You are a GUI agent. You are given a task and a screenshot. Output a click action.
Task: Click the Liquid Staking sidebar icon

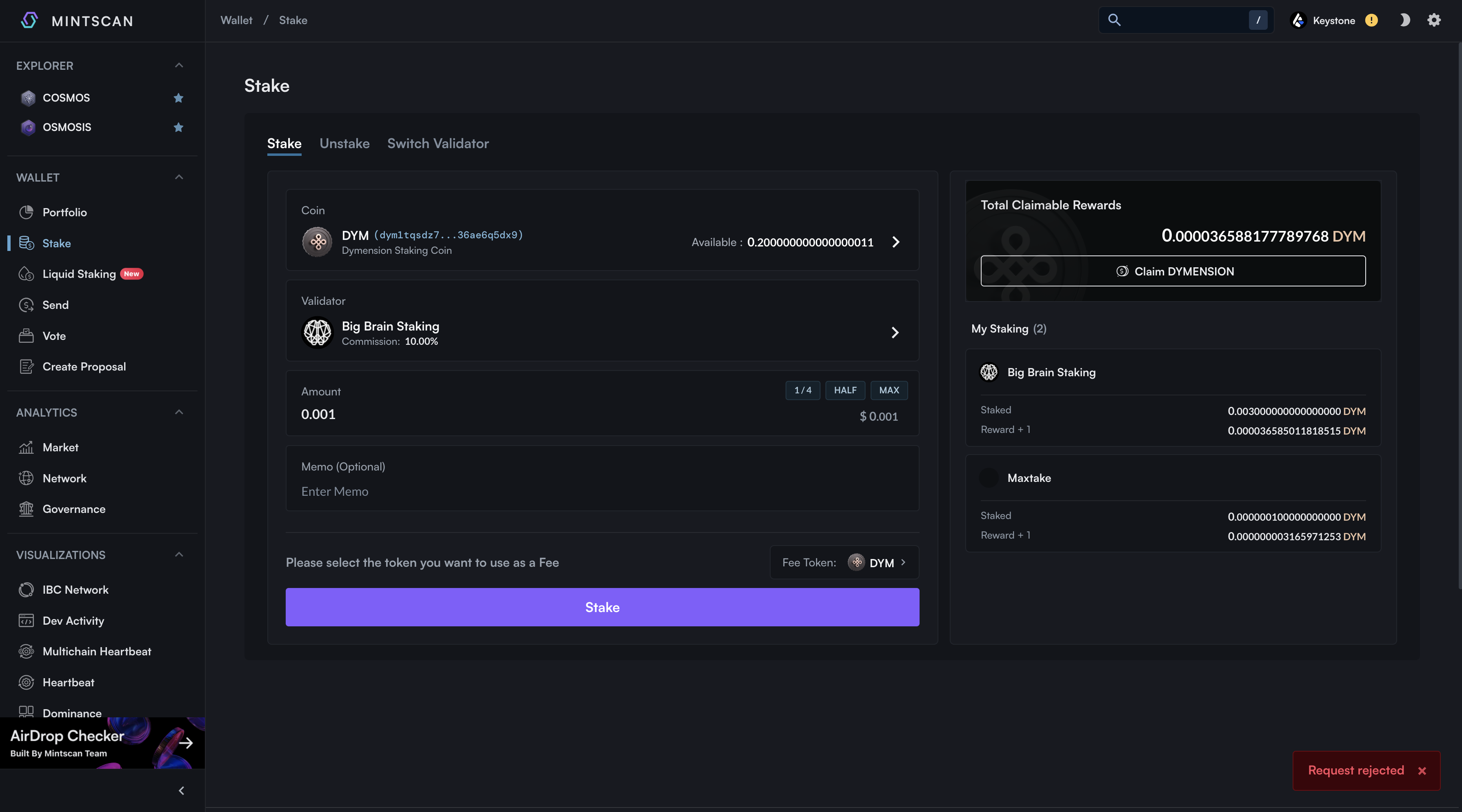[26, 274]
